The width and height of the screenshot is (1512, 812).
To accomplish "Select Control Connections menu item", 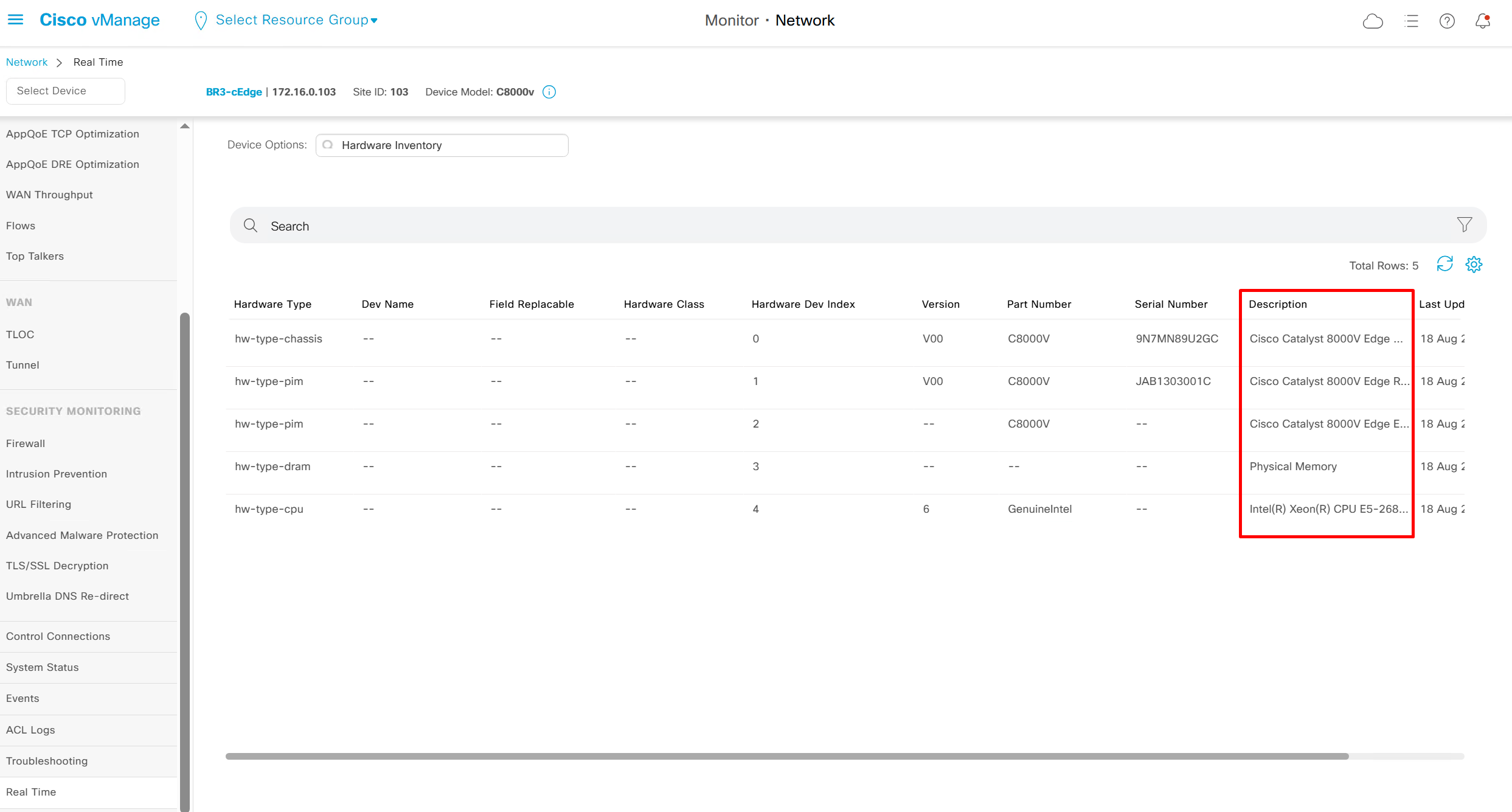I will [x=58, y=636].
